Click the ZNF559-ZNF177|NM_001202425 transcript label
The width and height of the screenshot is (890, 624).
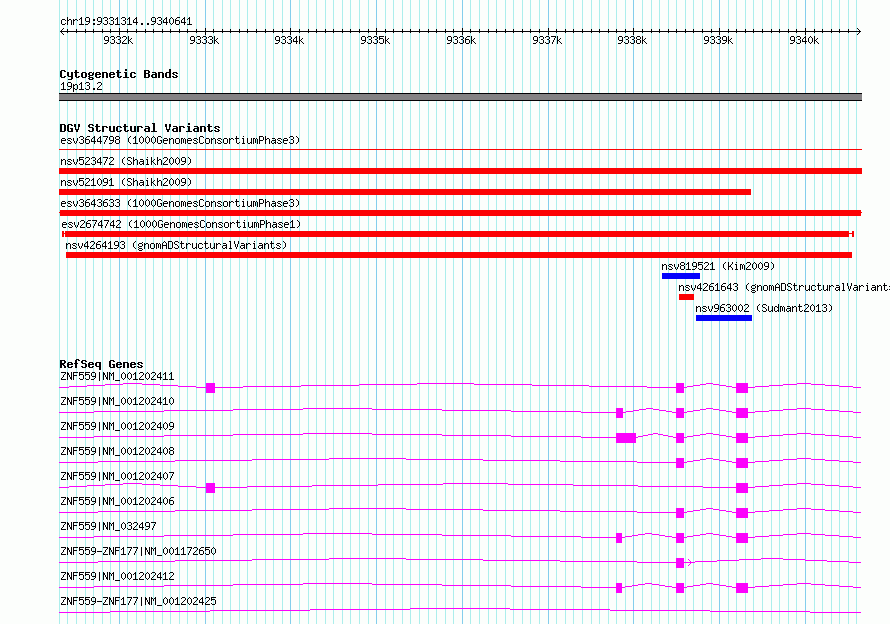tap(138, 601)
